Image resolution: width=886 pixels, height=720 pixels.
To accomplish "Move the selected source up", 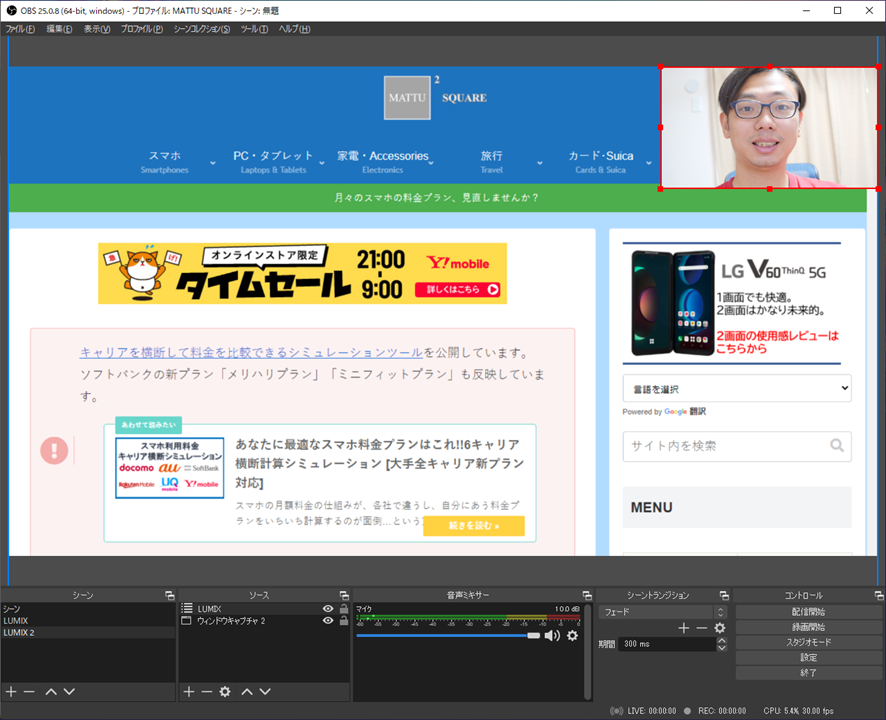I will tap(246, 692).
